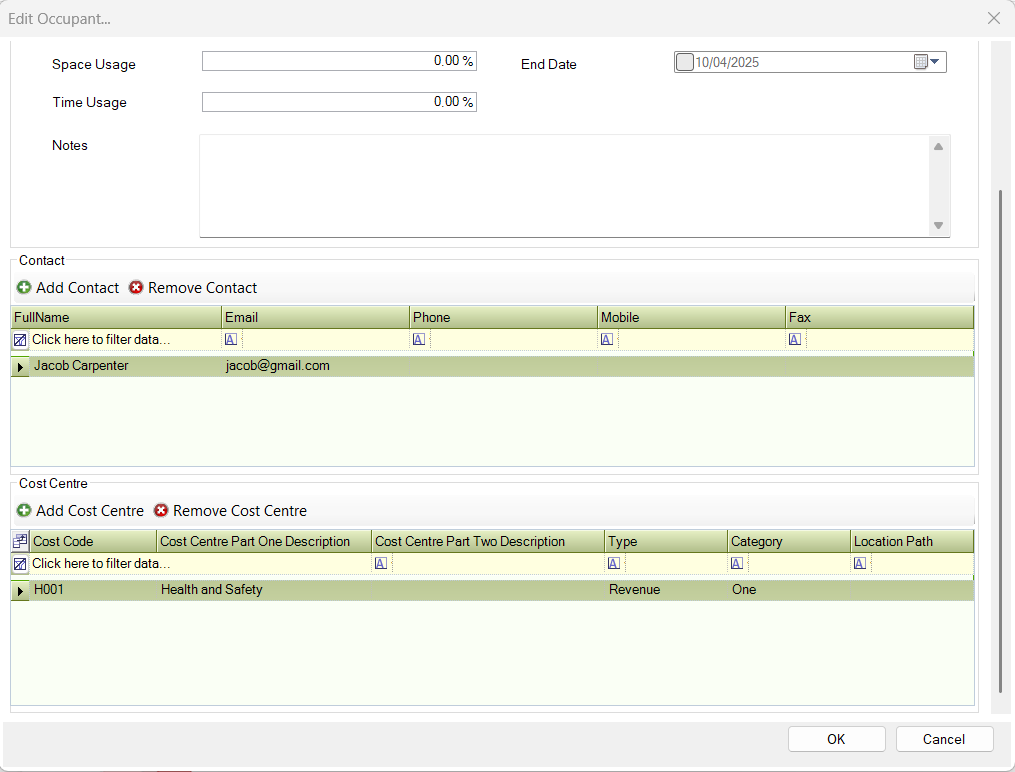
Task: Click the red Remove Cost Centre icon
Action: (161, 511)
